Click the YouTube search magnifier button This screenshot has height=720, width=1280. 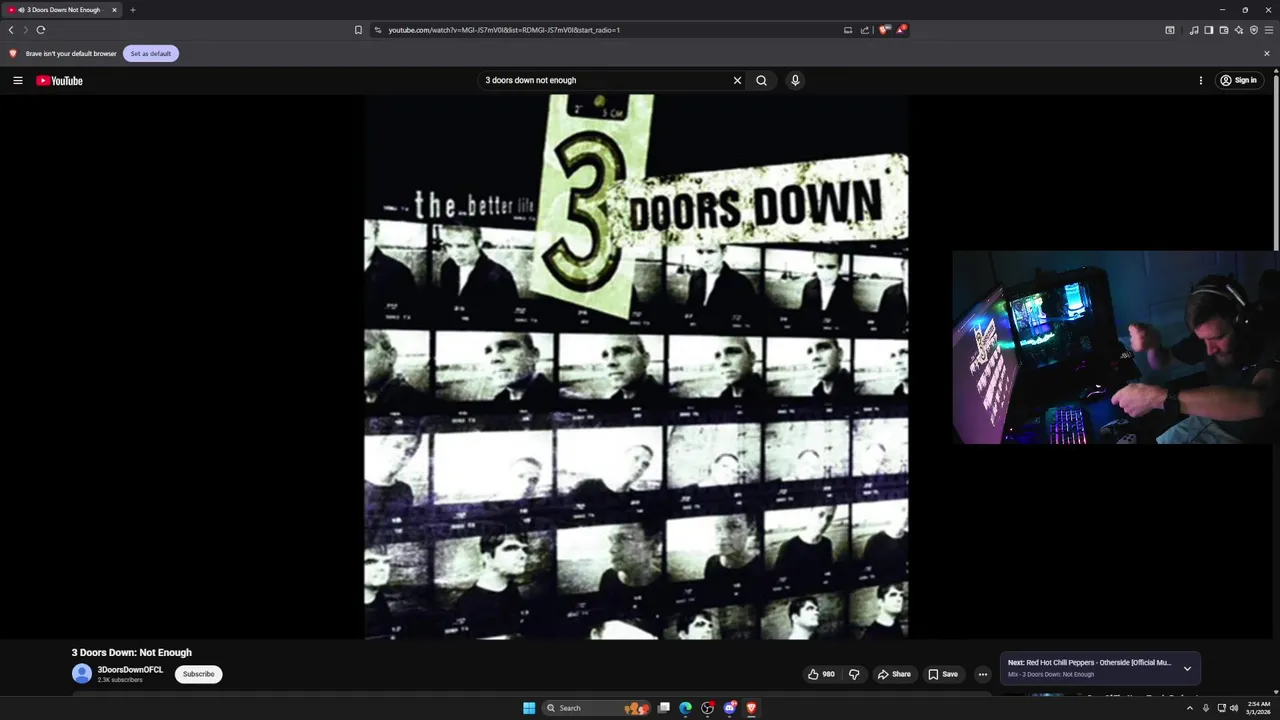761,80
